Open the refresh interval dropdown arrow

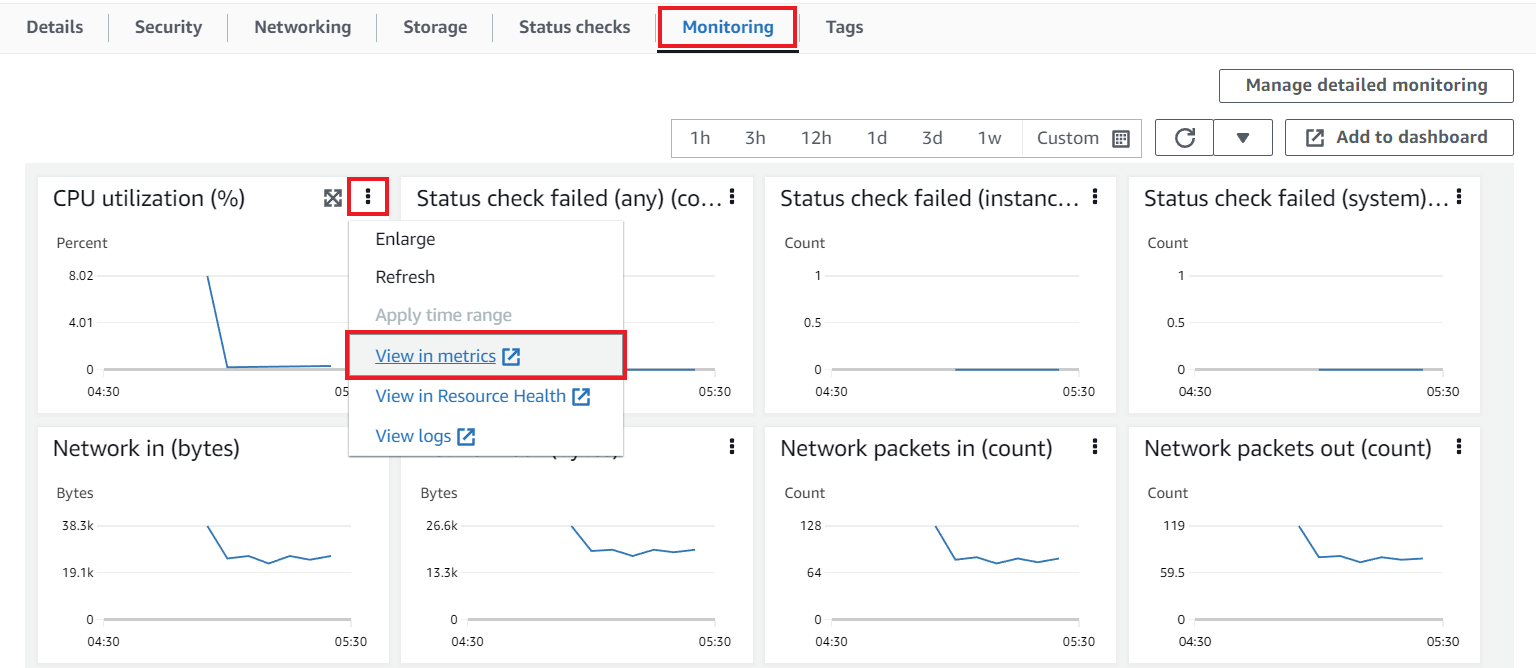tap(1243, 137)
